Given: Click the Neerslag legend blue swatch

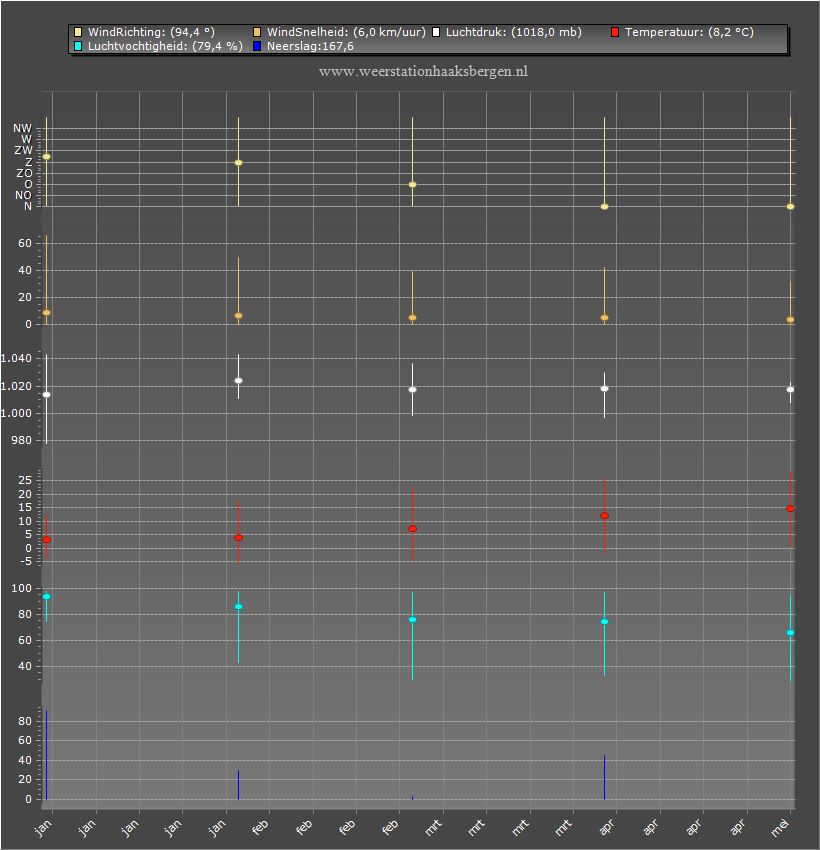Looking at the screenshot, I should 257,46.
